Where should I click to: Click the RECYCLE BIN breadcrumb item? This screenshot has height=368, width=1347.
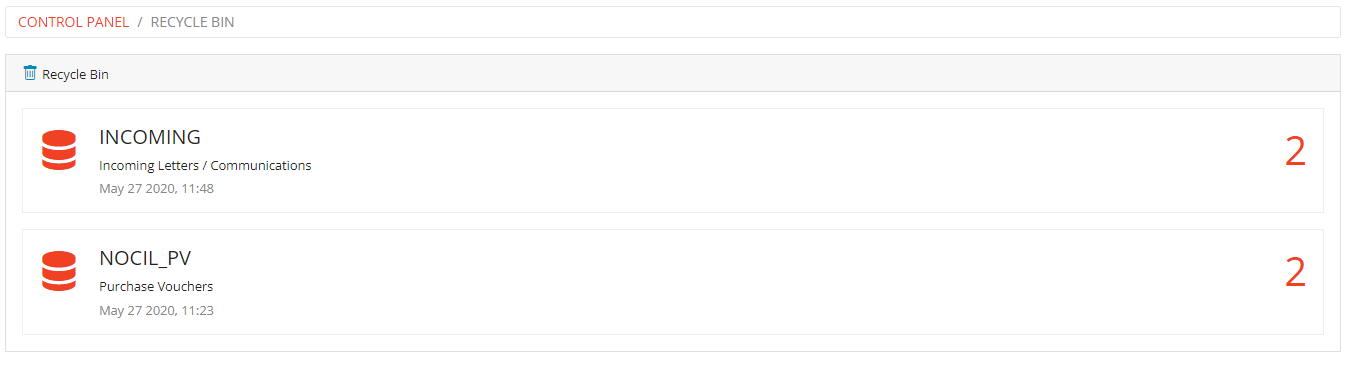click(x=192, y=22)
